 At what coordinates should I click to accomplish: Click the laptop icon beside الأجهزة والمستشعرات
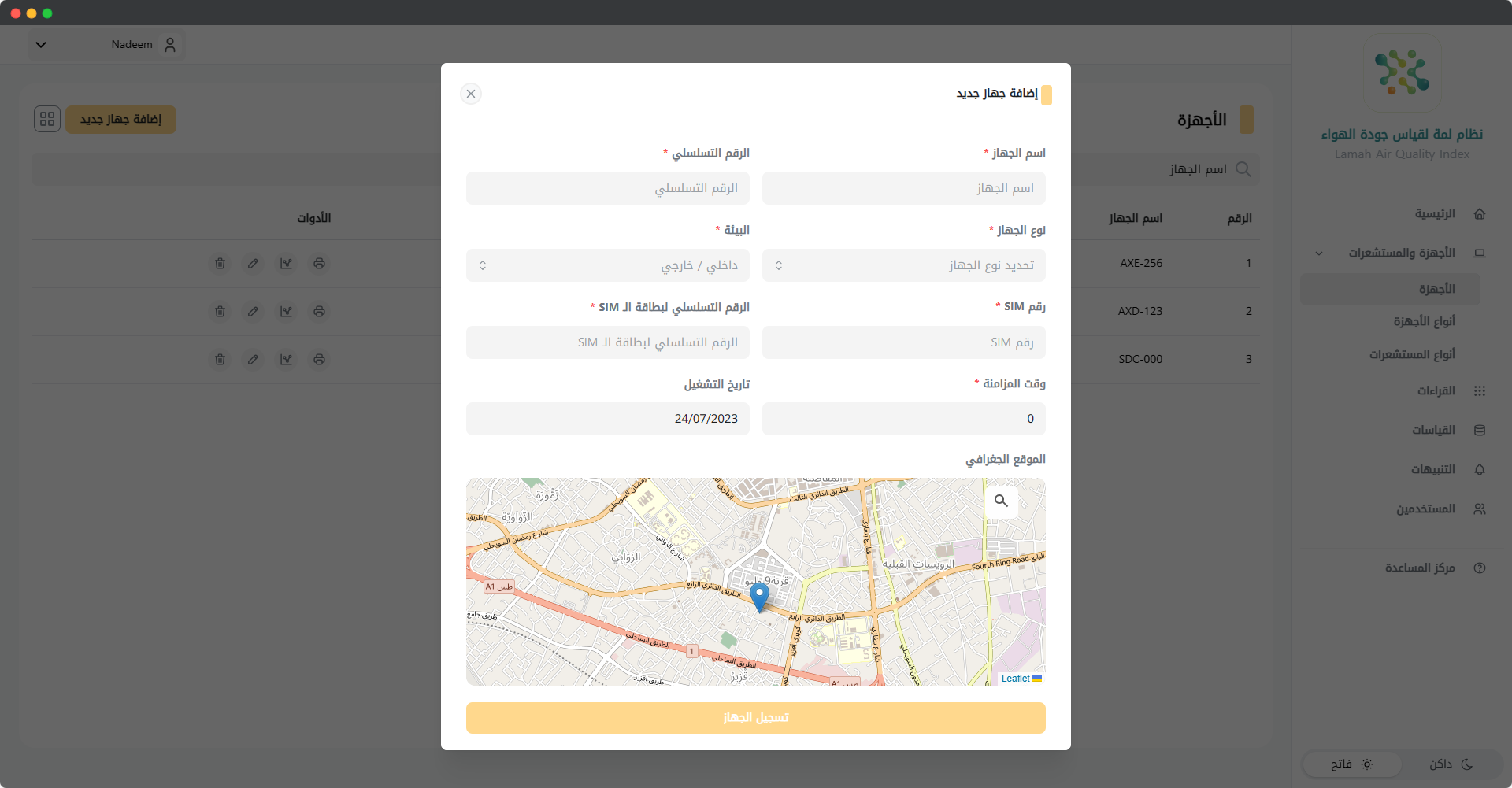click(x=1480, y=253)
